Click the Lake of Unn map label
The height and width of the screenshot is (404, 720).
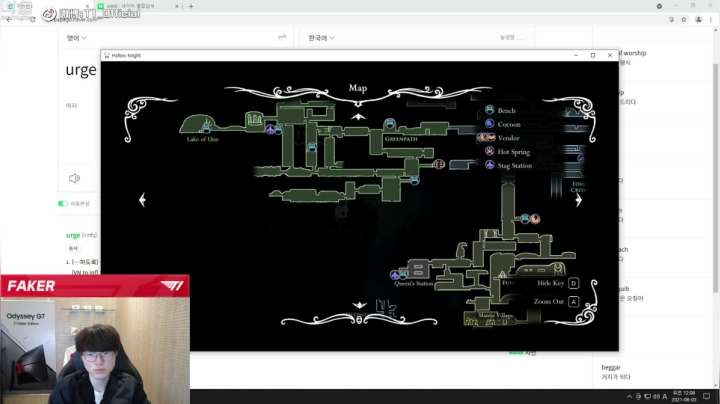(202, 139)
